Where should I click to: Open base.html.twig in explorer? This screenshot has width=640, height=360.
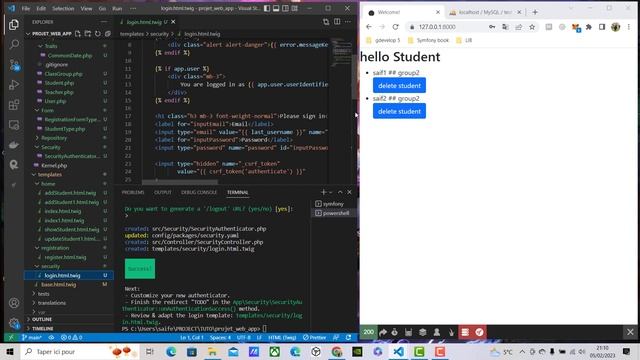(59, 284)
